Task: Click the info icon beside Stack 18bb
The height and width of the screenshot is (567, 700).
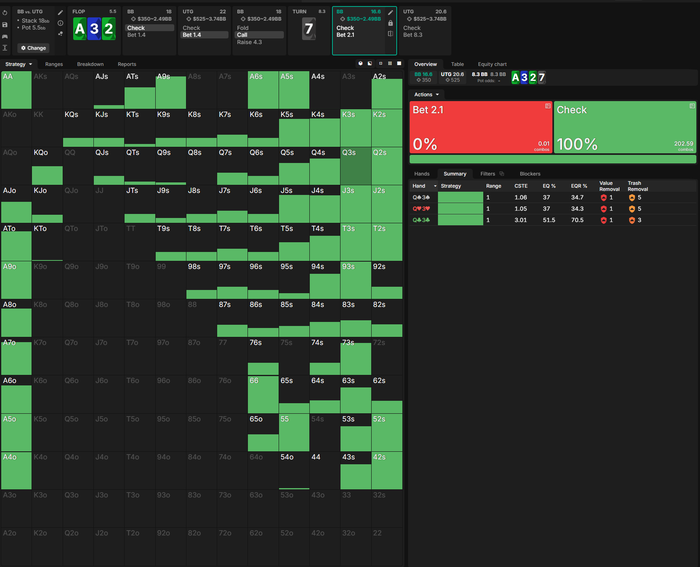Action: point(60,23)
